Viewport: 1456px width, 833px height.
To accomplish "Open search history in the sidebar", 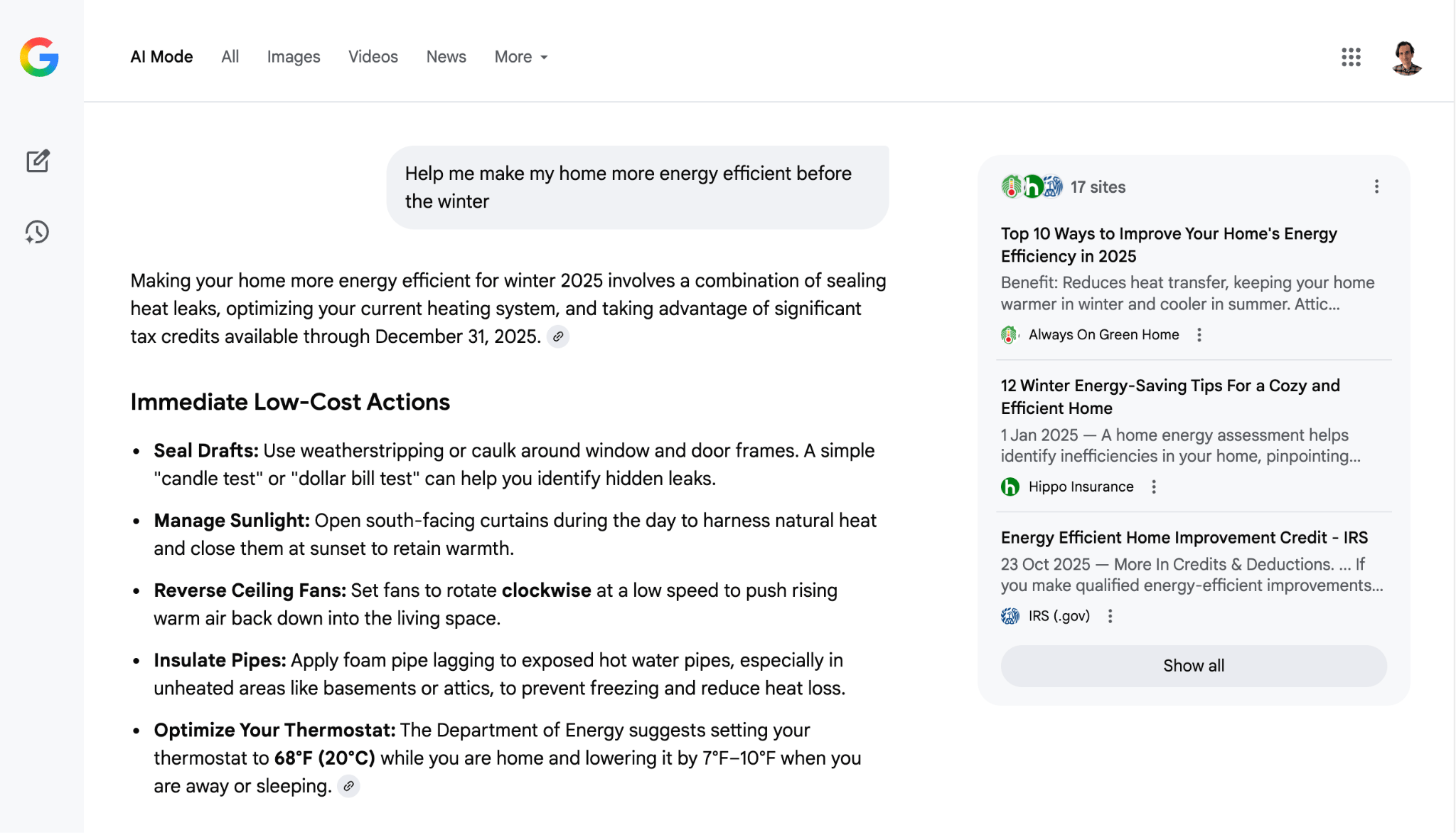I will point(38,232).
